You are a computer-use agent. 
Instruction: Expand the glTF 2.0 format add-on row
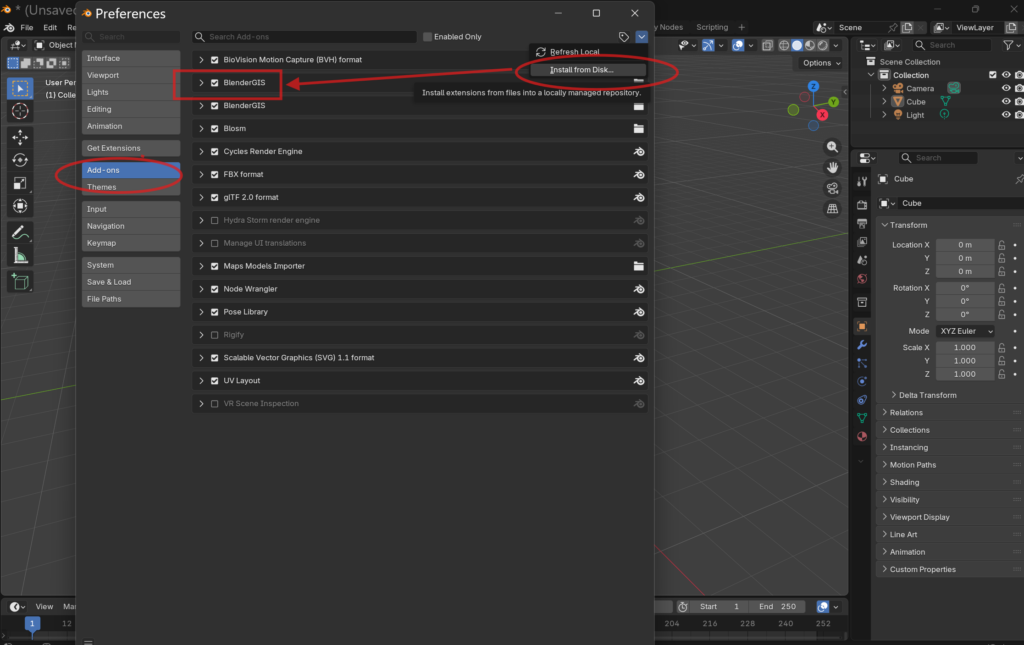201,197
